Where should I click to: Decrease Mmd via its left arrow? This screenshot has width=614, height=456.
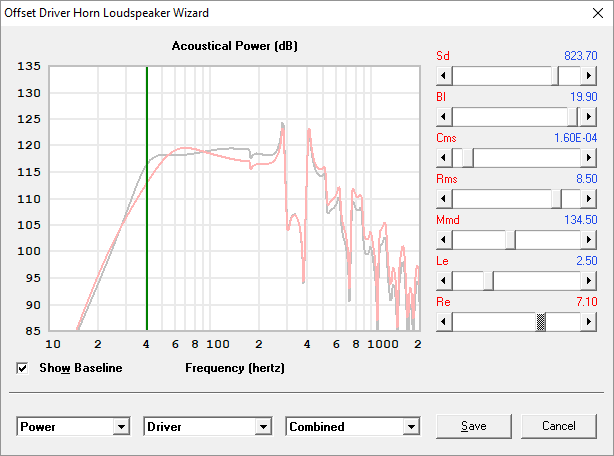pos(444,240)
